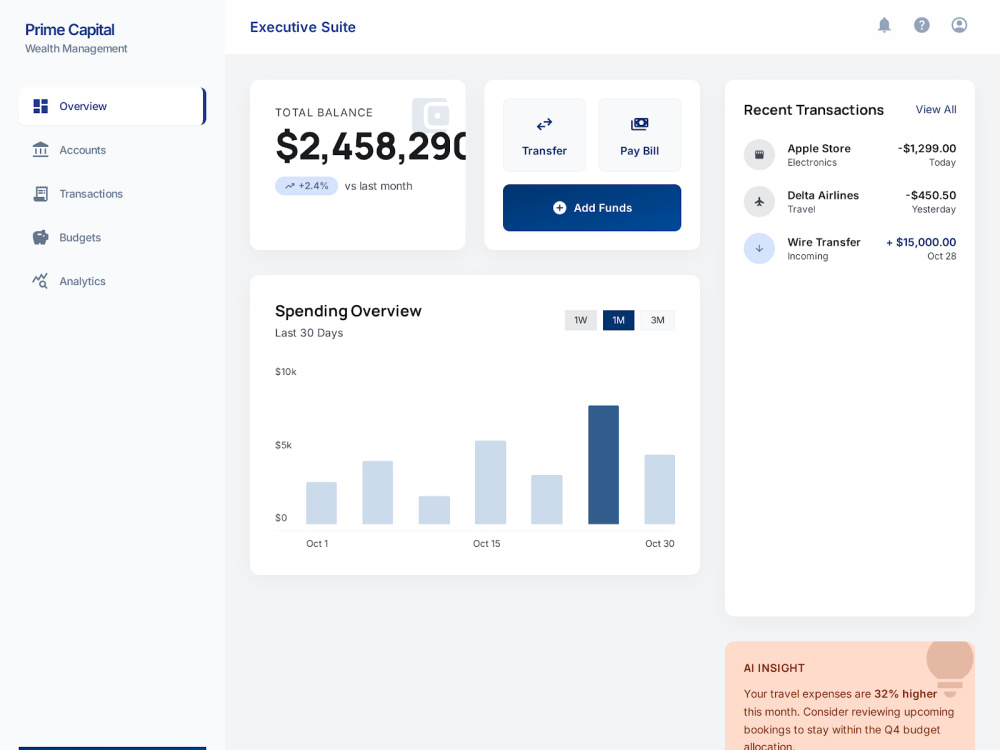Viewport: 1000px width, 750px height.
Task: Click the Pay Bill button
Action: click(x=640, y=135)
